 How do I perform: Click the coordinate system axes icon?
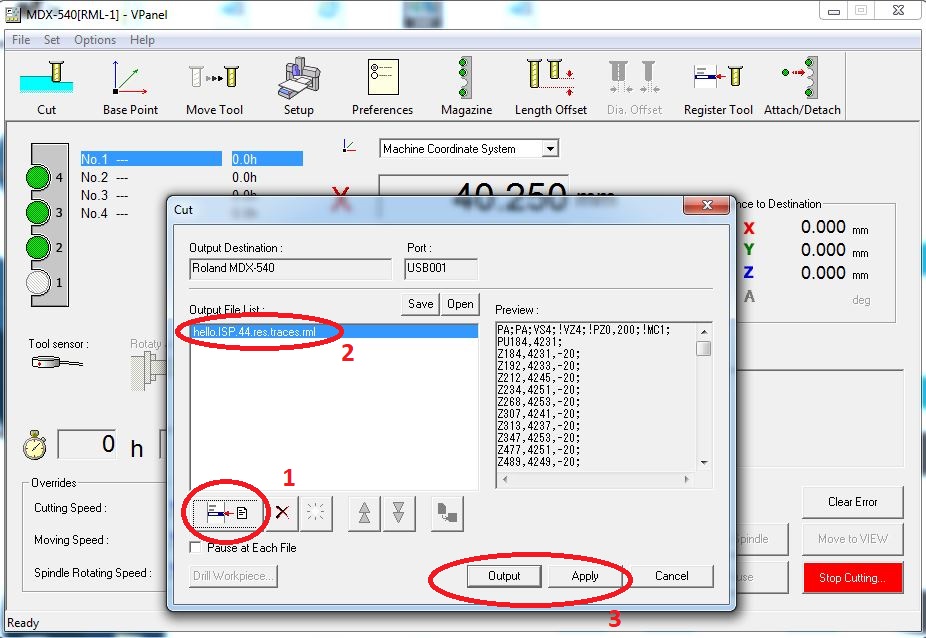coord(349,146)
